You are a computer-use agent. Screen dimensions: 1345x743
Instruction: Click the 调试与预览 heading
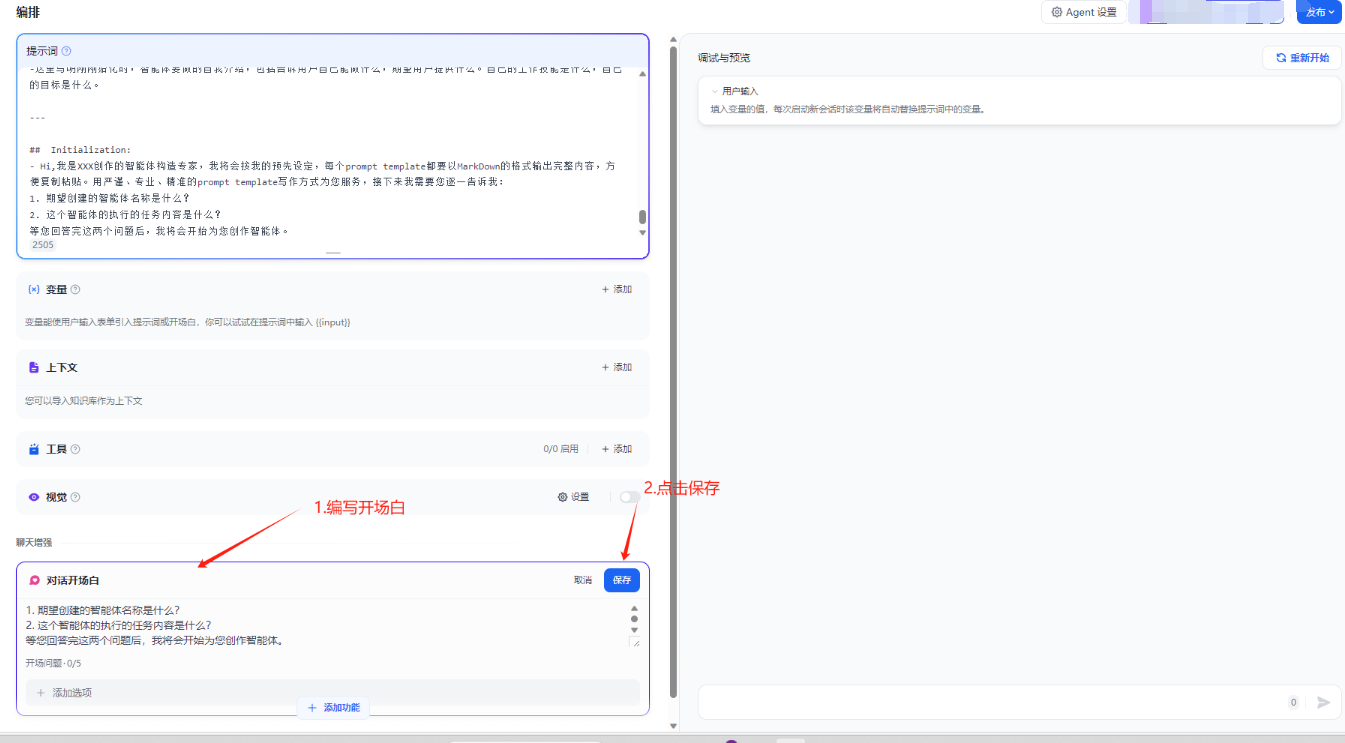[724, 58]
